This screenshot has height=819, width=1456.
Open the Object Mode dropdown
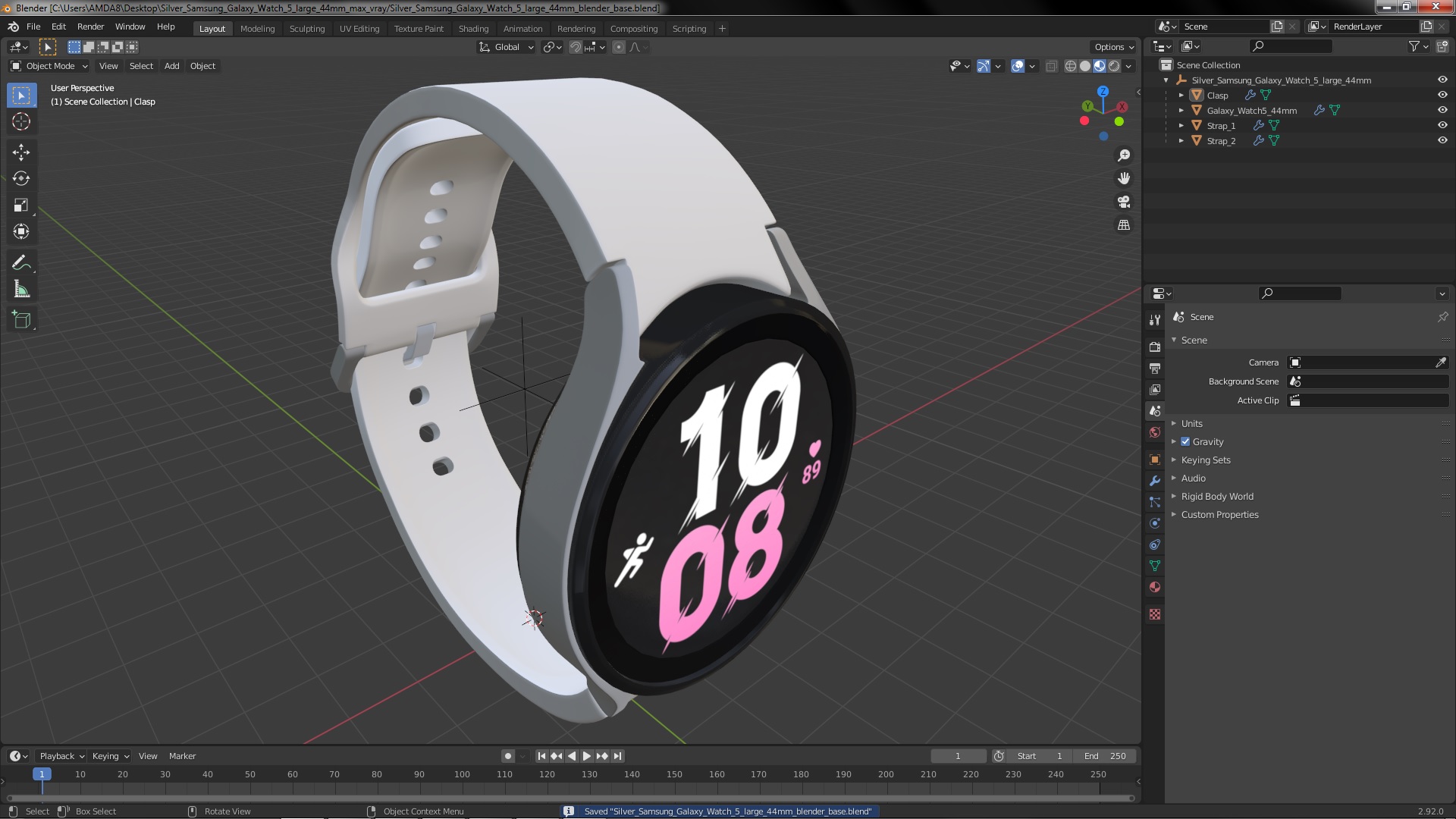pos(49,66)
